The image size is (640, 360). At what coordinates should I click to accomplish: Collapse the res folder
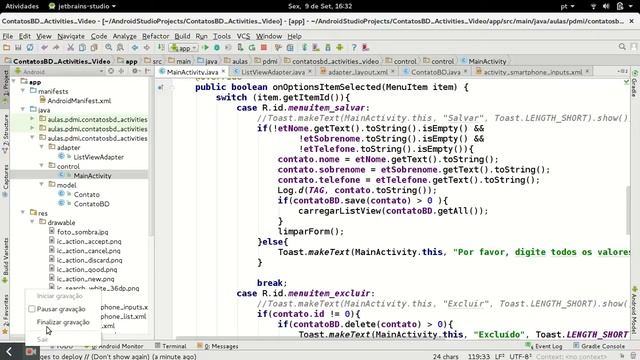(x=23, y=213)
